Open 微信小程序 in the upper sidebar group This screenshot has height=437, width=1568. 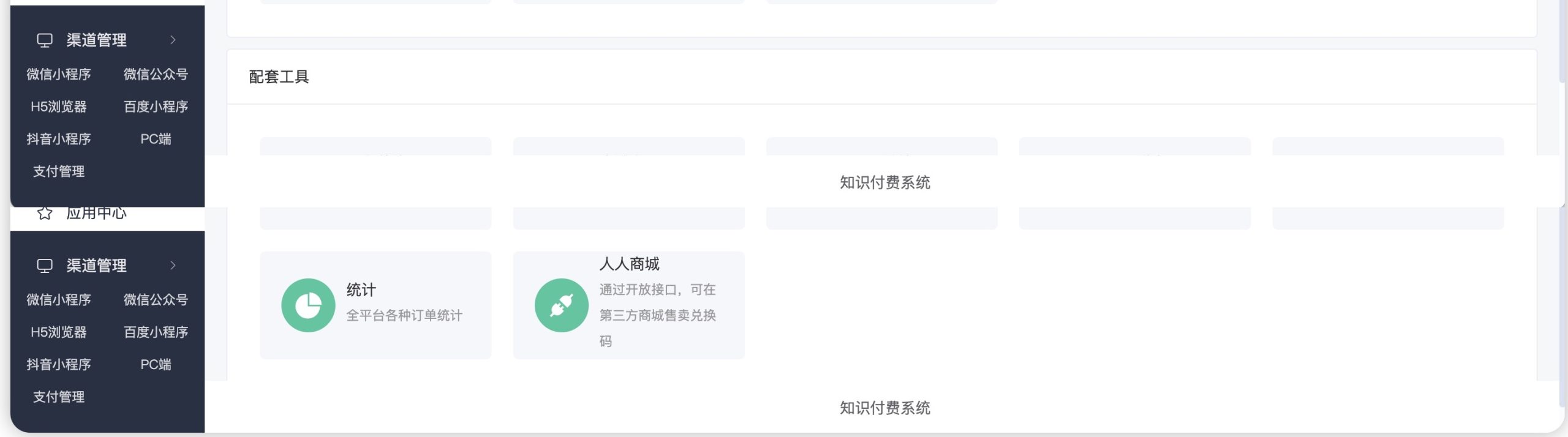point(59,74)
